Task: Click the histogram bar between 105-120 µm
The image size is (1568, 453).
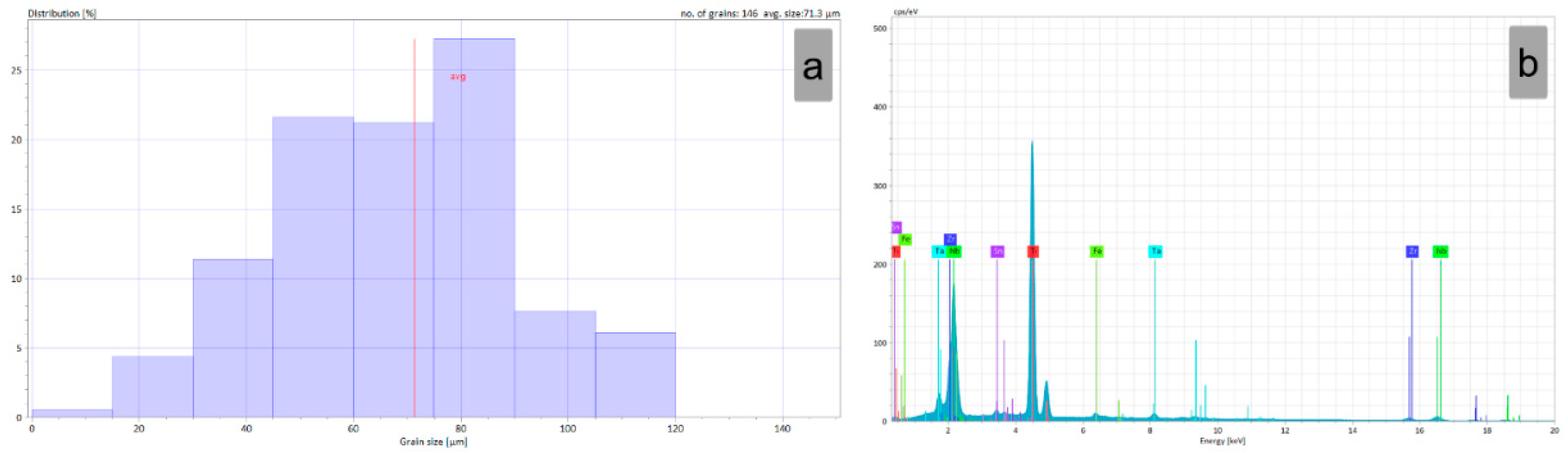Action: [x=636, y=375]
